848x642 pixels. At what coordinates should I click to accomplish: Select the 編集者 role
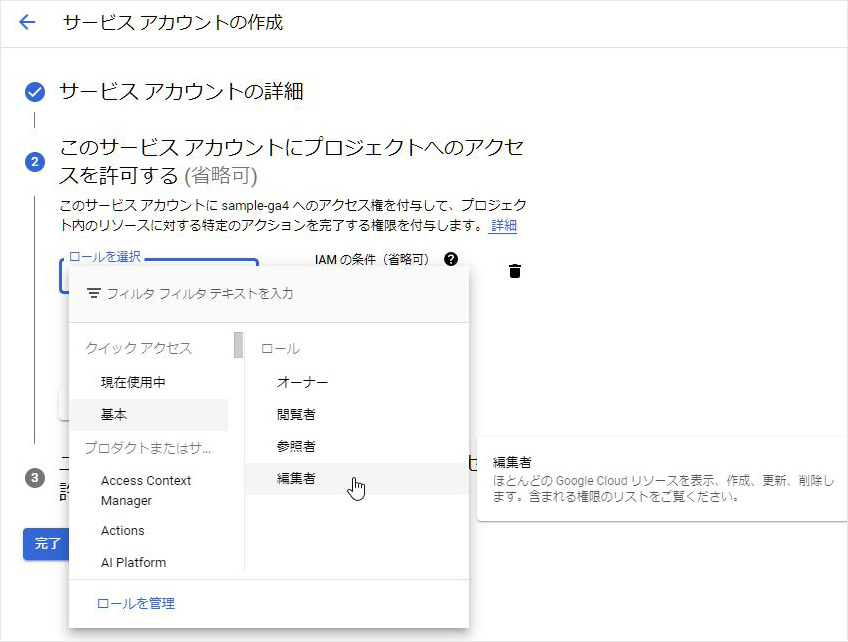click(x=296, y=479)
